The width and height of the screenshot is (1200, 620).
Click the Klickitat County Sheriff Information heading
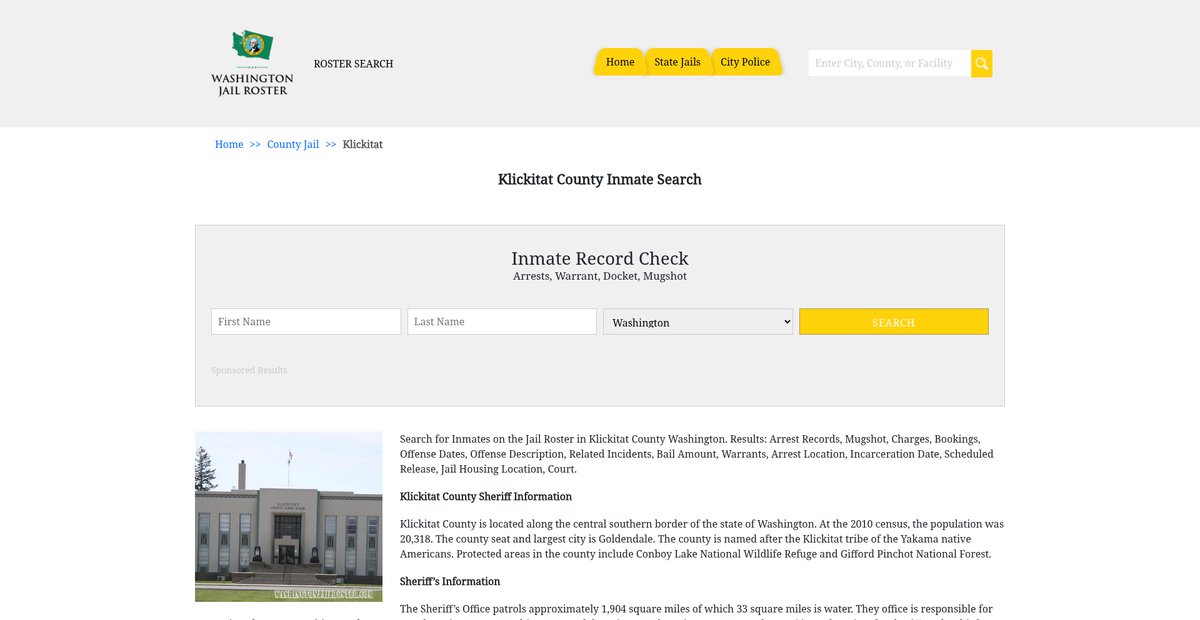point(486,497)
